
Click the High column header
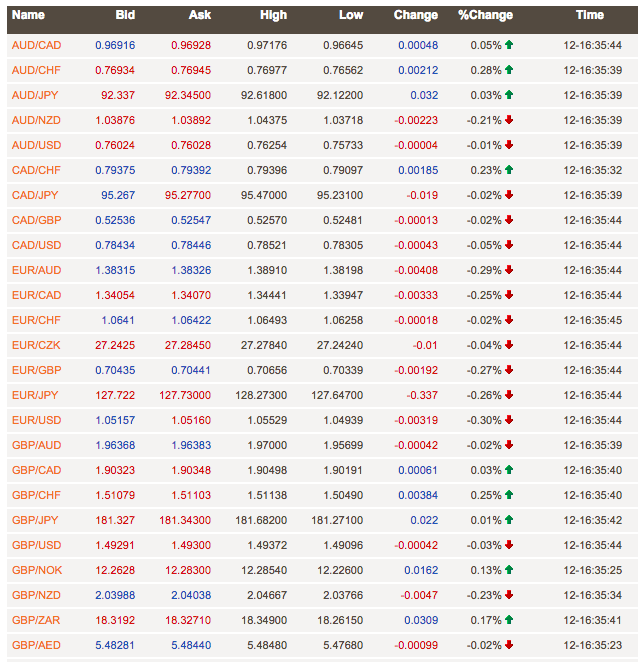coord(272,16)
